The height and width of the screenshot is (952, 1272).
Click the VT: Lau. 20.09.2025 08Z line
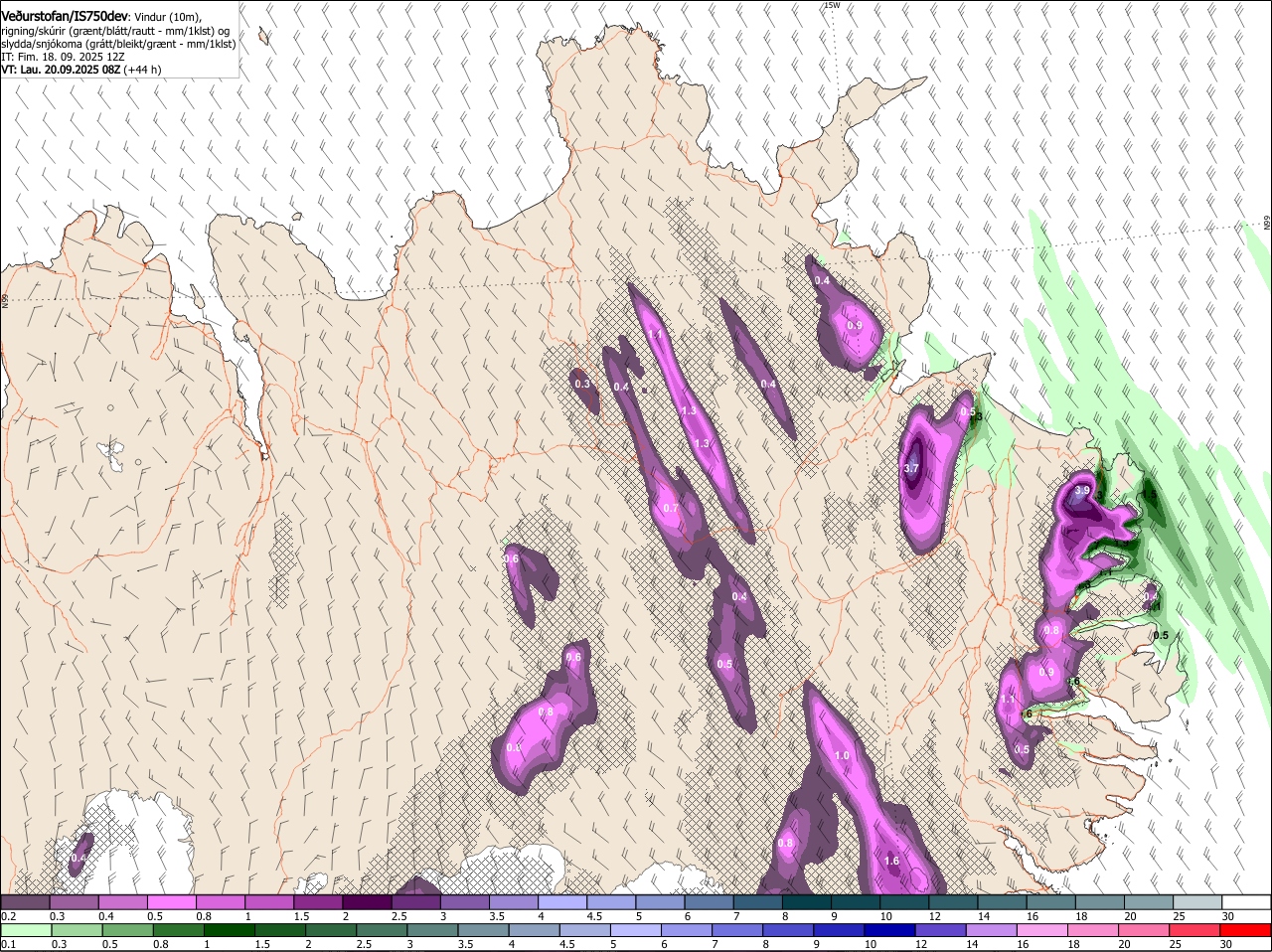[80, 70]
